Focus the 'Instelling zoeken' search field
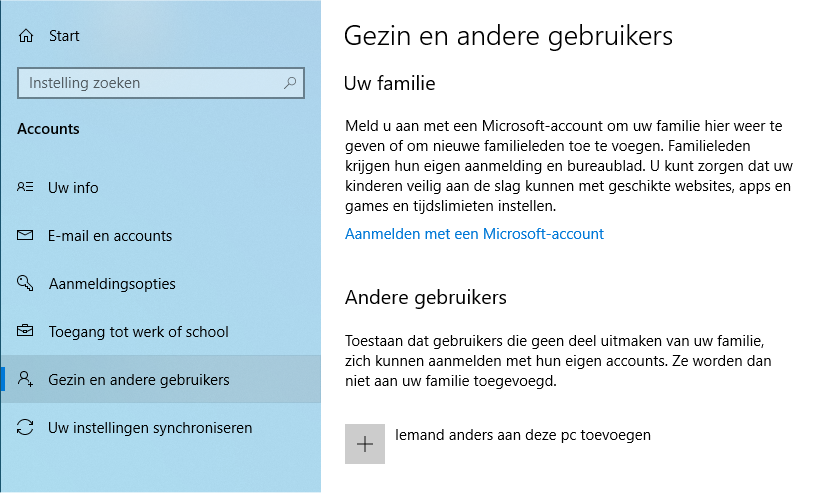This screenshot has width=827, height=493. click(x=160, y=83)
